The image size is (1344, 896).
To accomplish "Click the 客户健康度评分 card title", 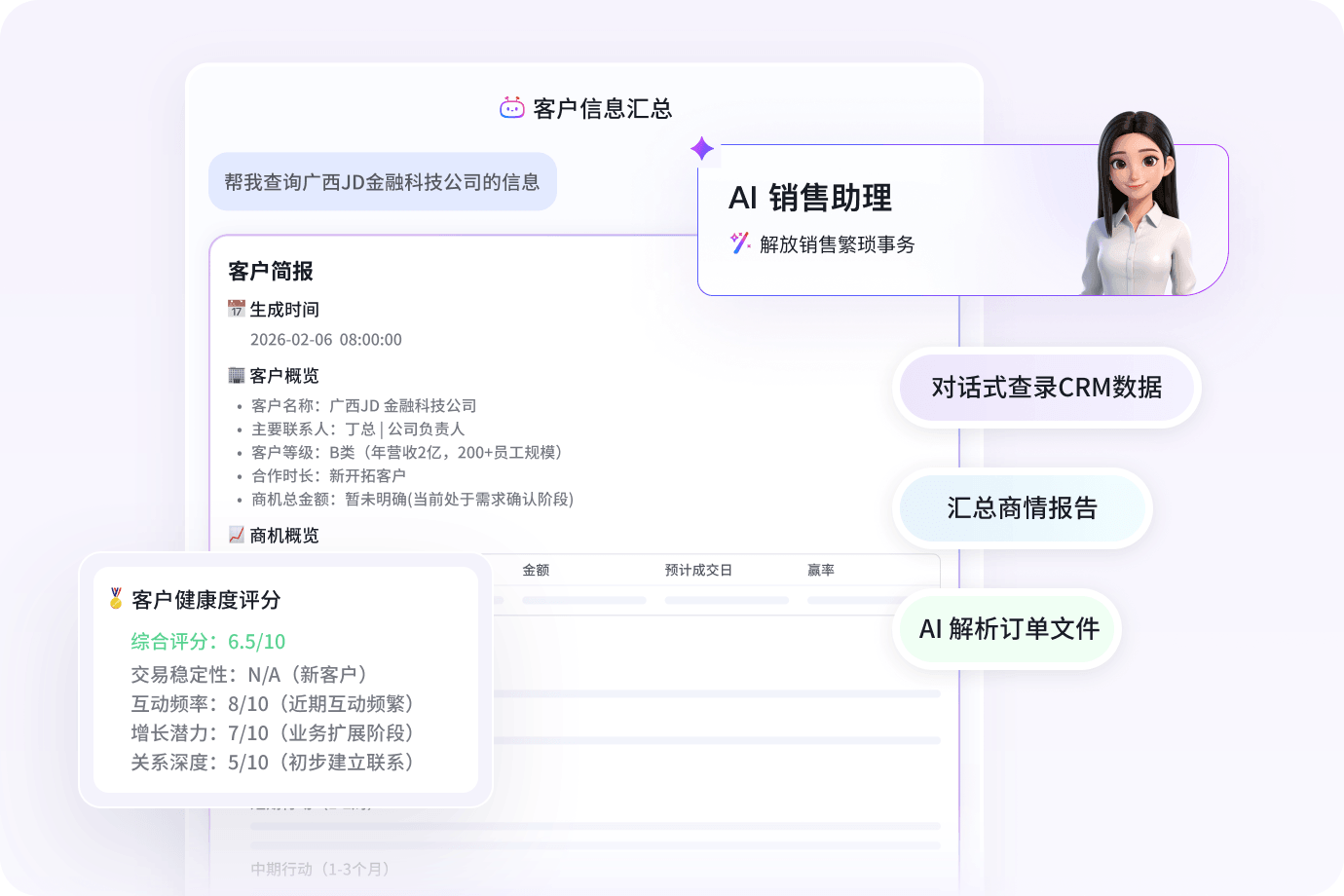I will point(206,600).
